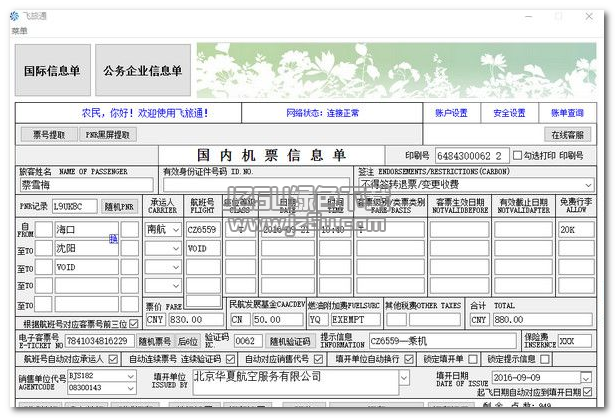This screenshot has width=615, height=418.
Task: Open the 菜单 menu
Action: tap(19, 31)
